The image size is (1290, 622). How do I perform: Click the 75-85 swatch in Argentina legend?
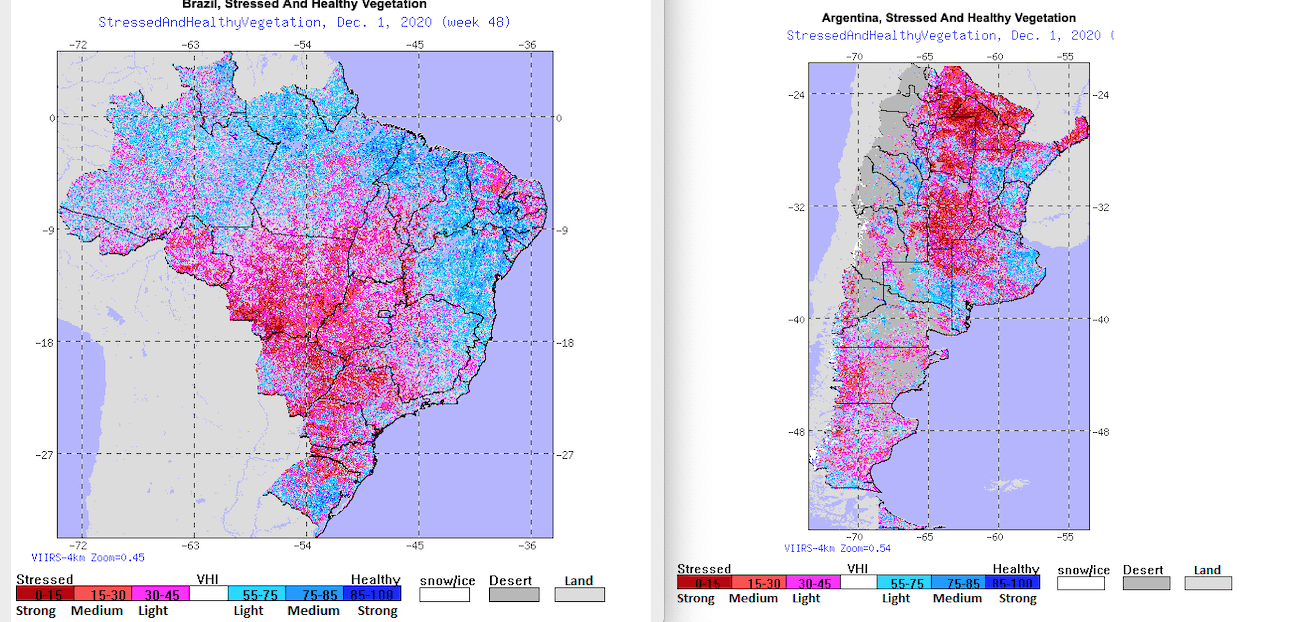tap(957, 583)
